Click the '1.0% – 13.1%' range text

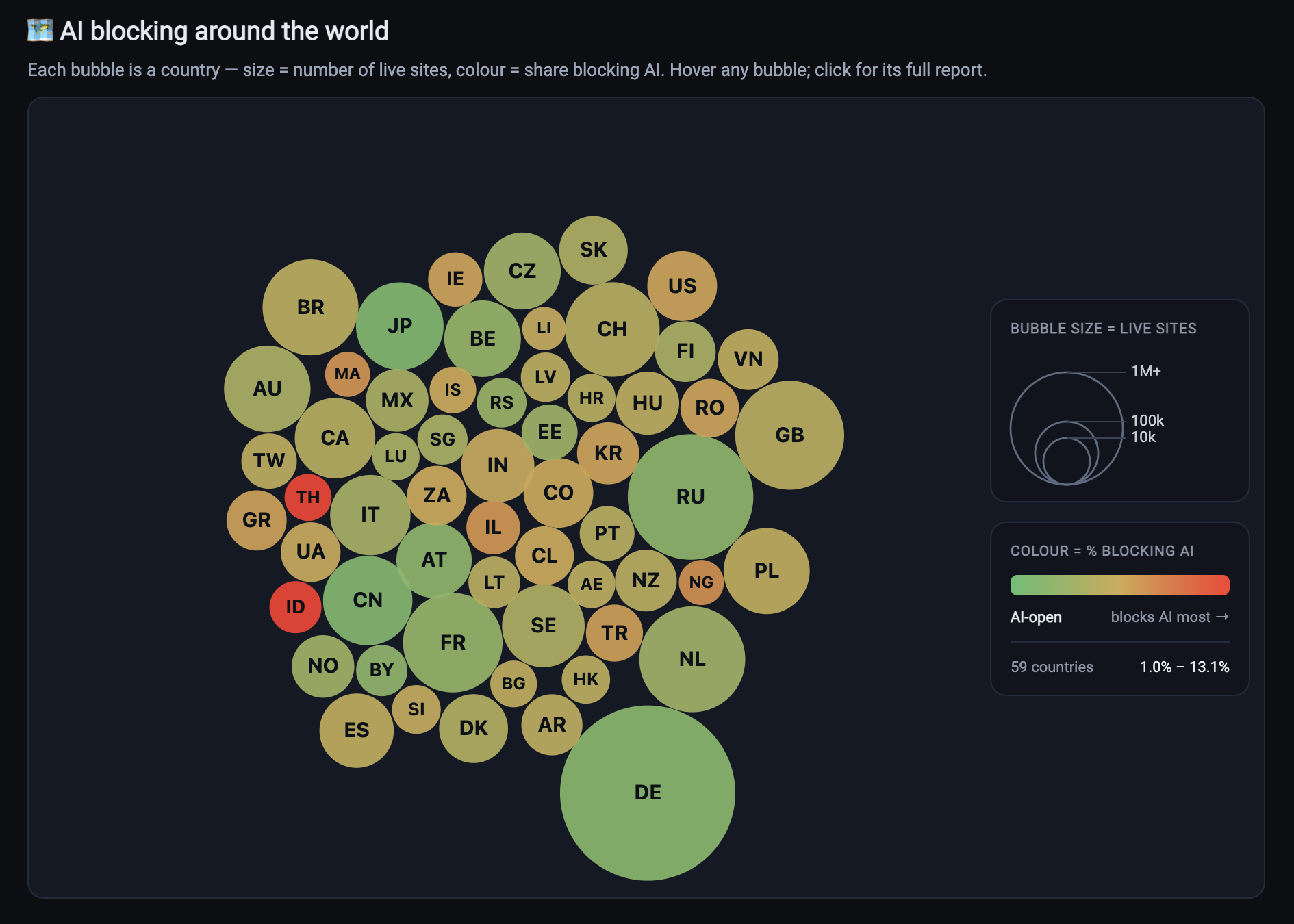point(1184,667)
